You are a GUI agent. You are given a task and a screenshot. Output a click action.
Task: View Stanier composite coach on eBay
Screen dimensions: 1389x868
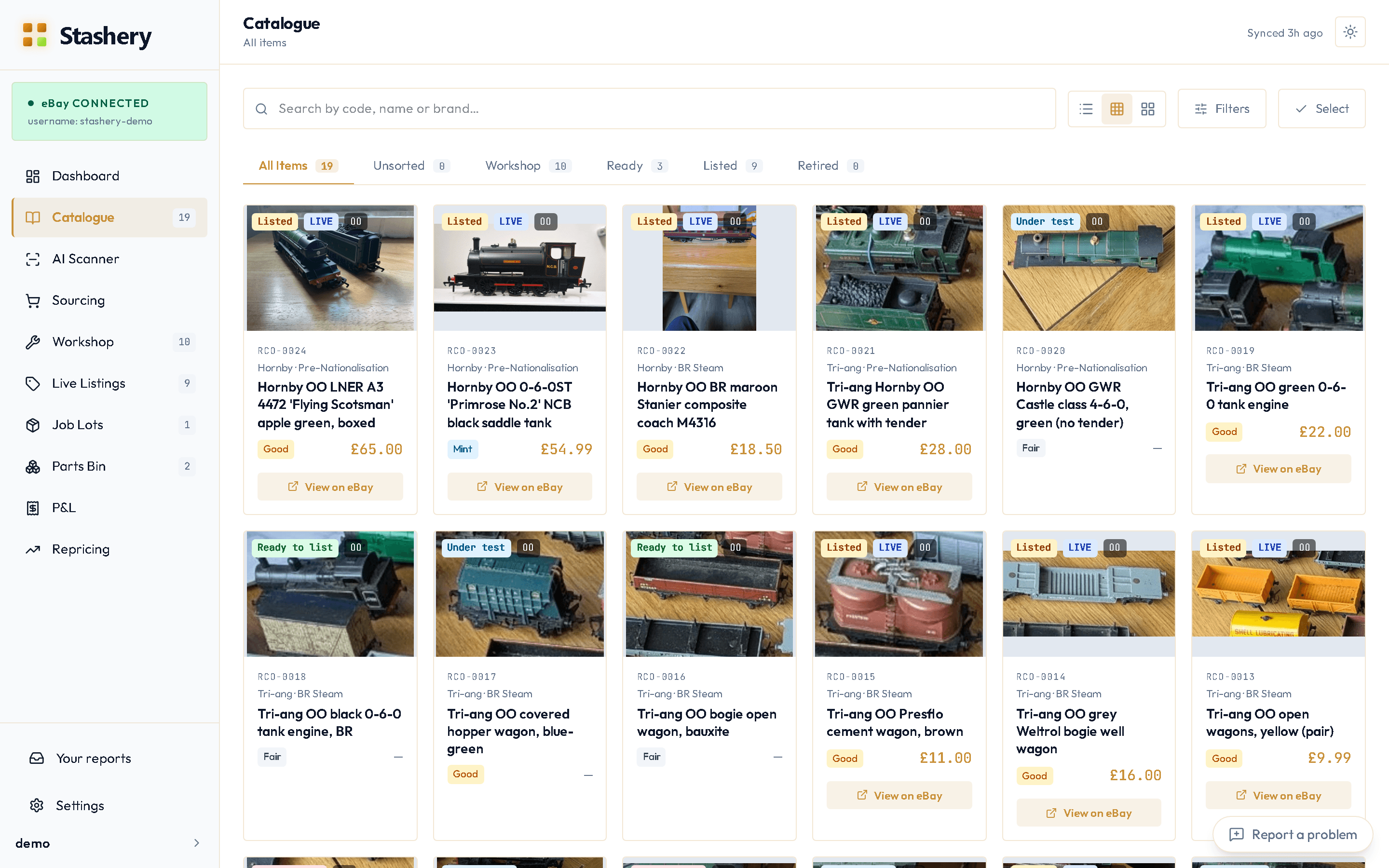[709, 487]
